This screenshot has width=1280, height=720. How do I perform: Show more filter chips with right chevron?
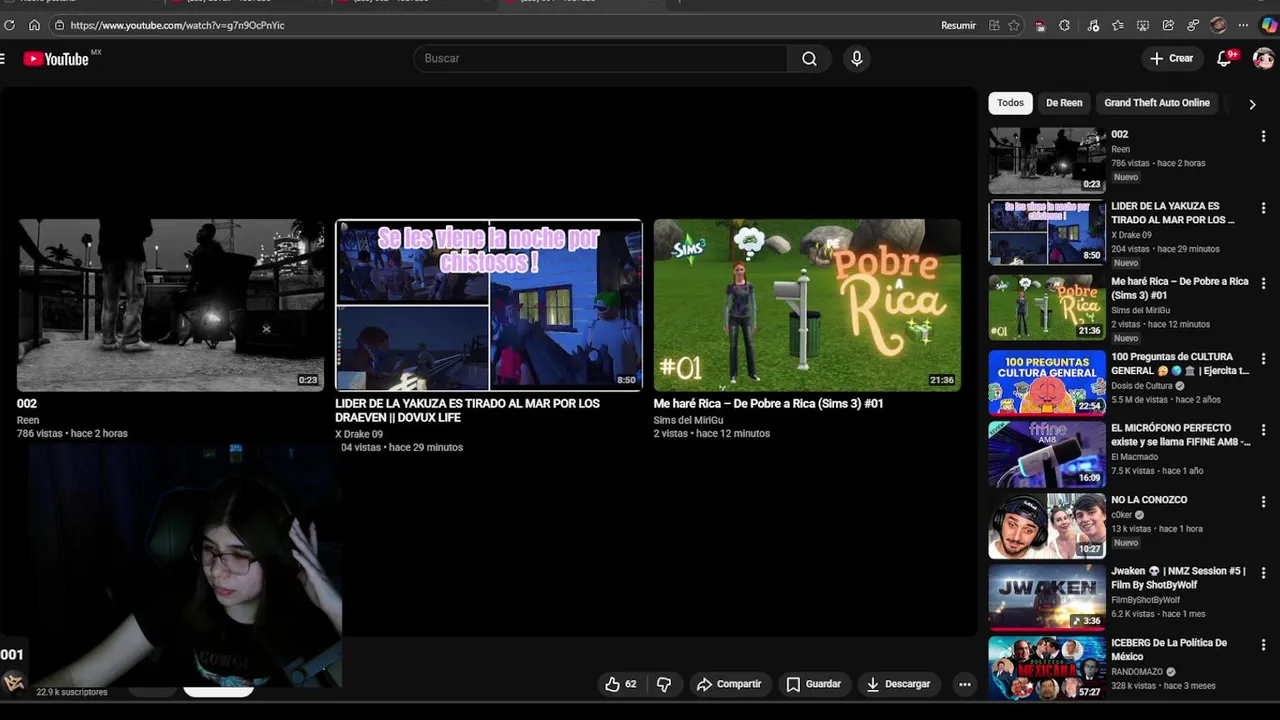pos(1252,104)
